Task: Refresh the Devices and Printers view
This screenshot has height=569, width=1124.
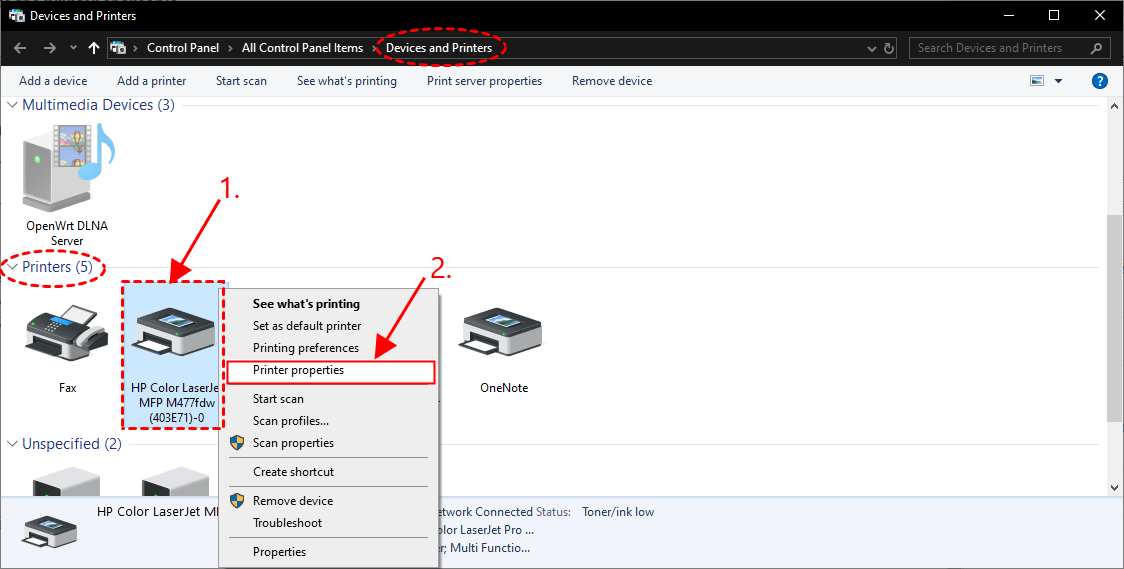Action: 889,48
